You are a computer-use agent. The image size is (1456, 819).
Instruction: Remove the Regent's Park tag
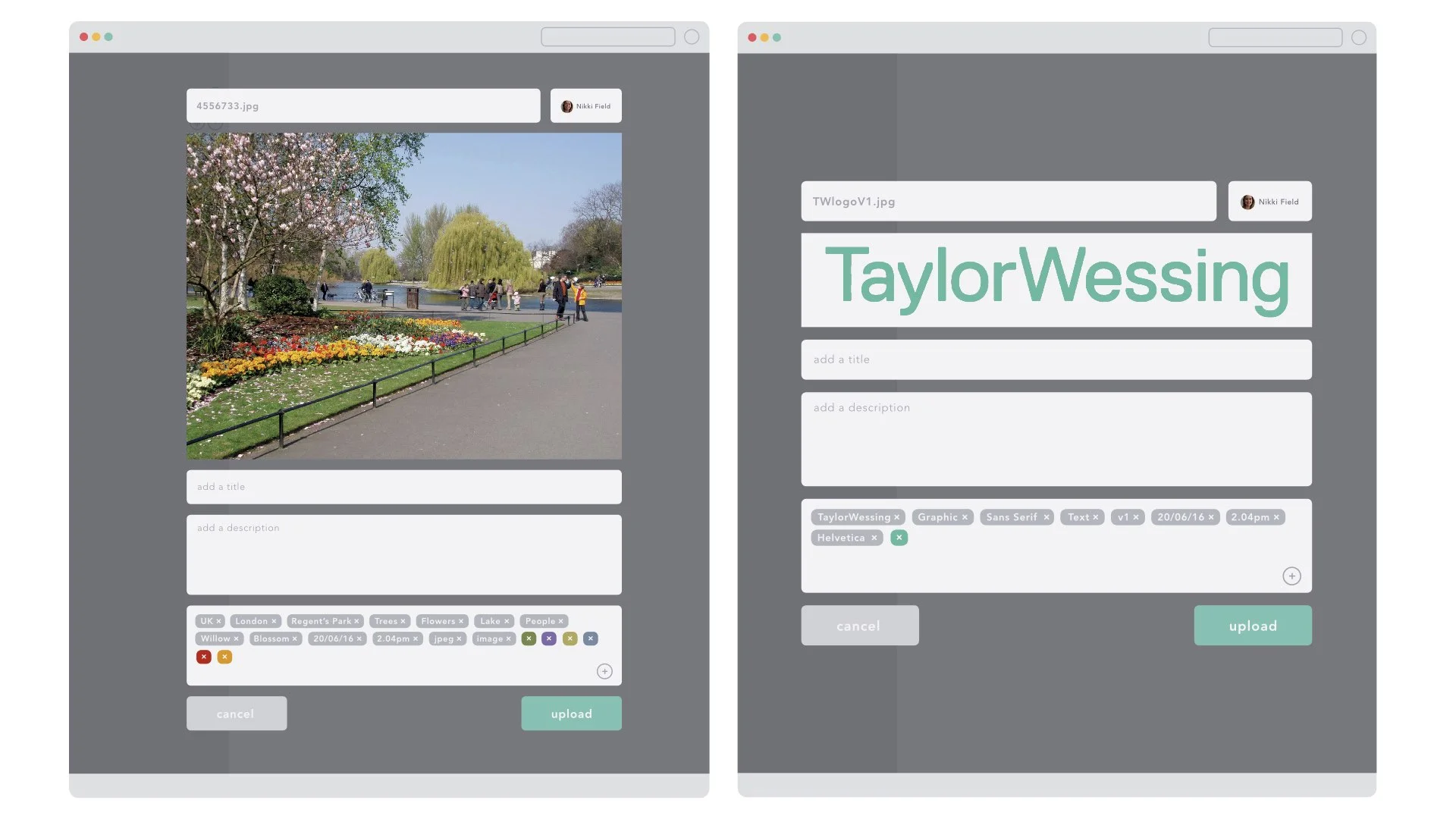click(x=356, y=621)
